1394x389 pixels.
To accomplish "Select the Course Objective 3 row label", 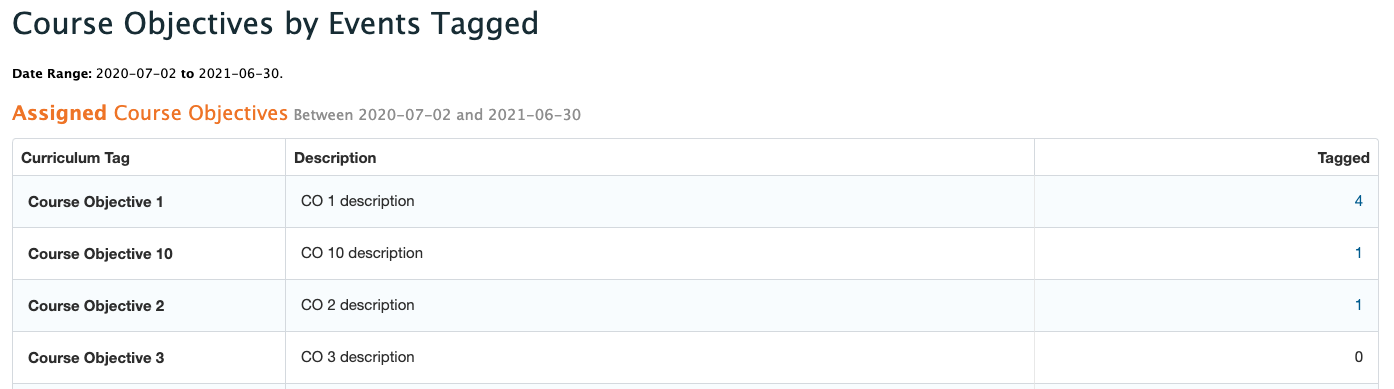I will pyautogui.click(x=96, y=358).
